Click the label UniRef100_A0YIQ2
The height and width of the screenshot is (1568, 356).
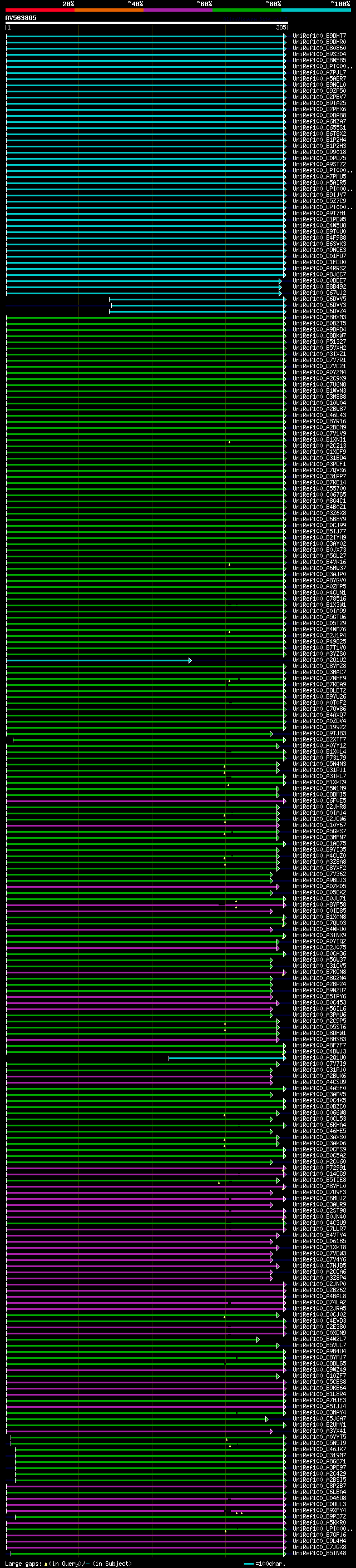(319, 942)
